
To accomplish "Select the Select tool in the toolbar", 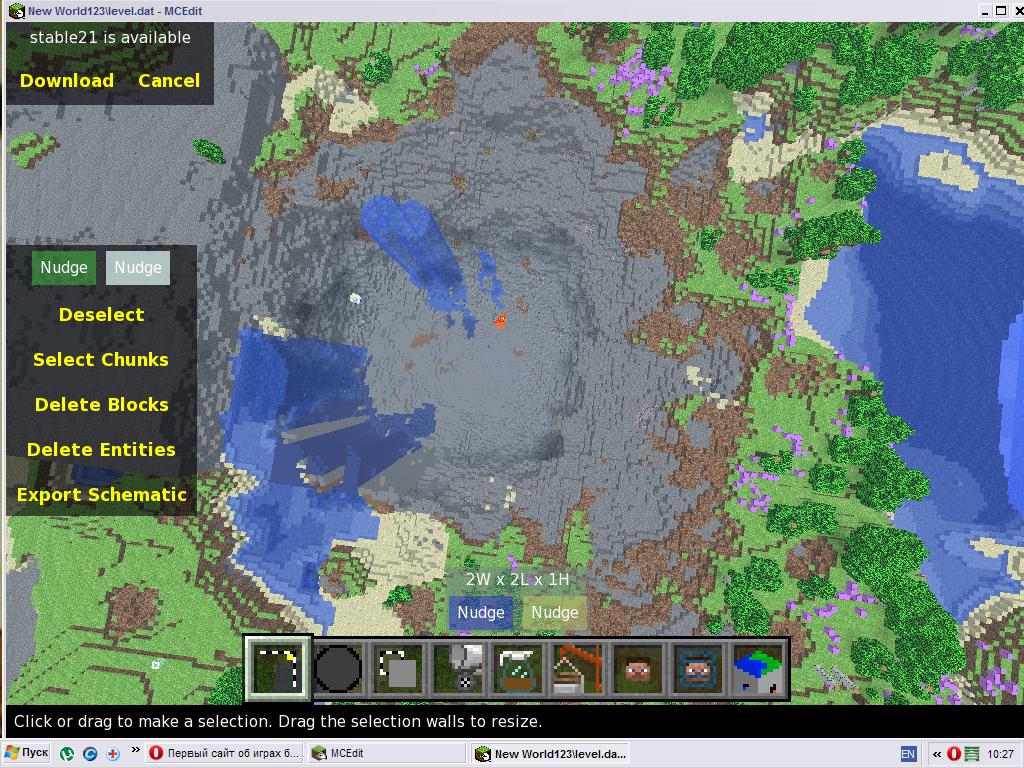I will point(278,667).
